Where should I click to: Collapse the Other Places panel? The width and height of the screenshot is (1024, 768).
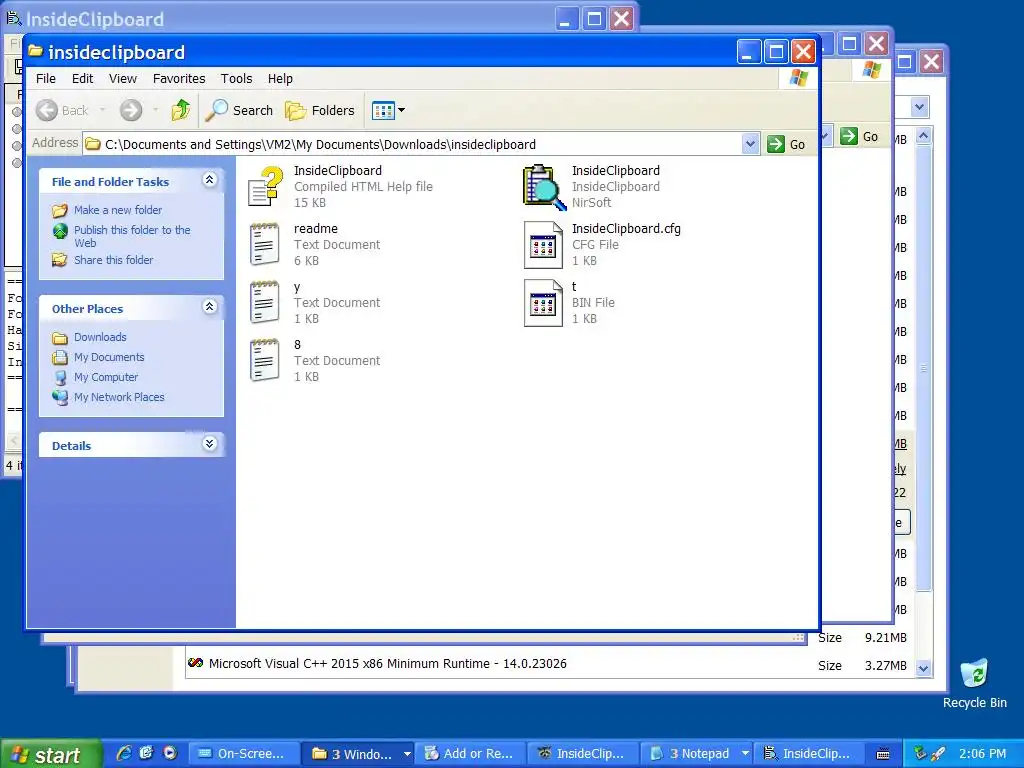(x=209, y=306)
